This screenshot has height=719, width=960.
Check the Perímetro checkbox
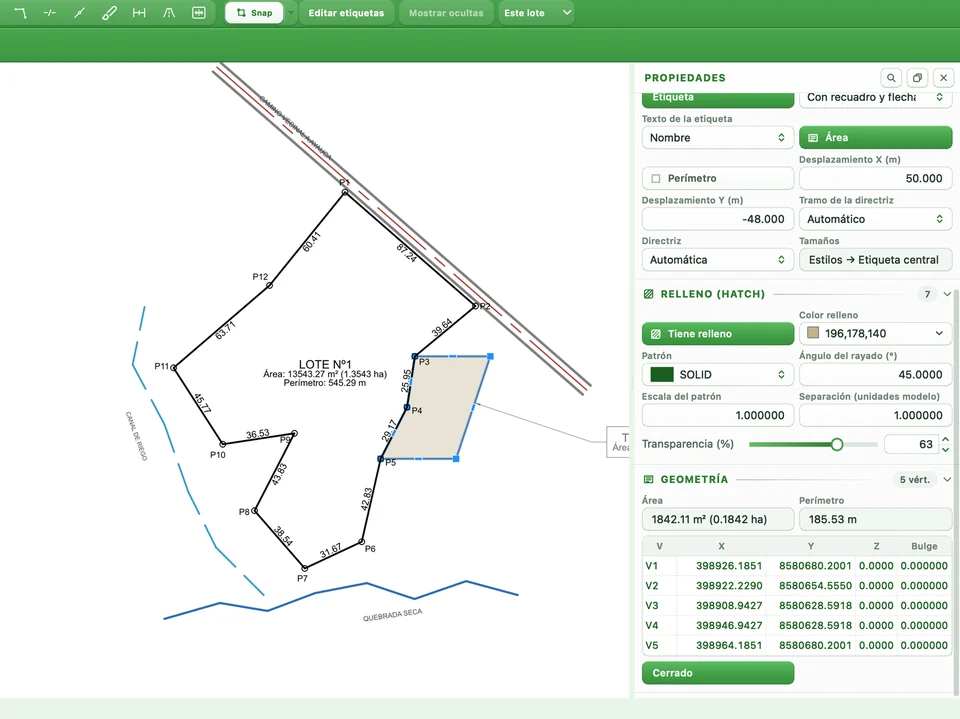pos(656,179)
